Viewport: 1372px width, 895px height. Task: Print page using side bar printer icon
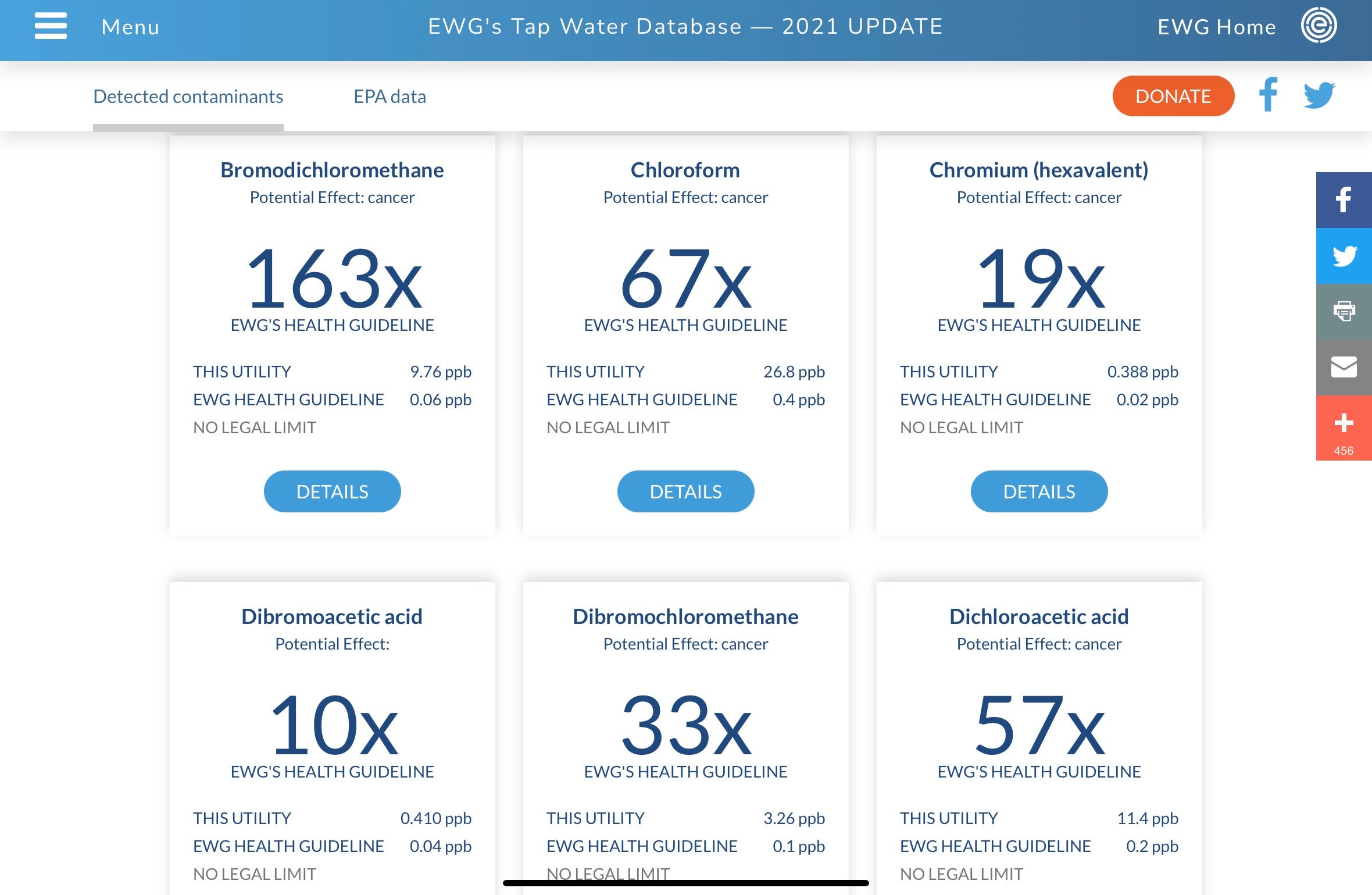[1344, 311]
